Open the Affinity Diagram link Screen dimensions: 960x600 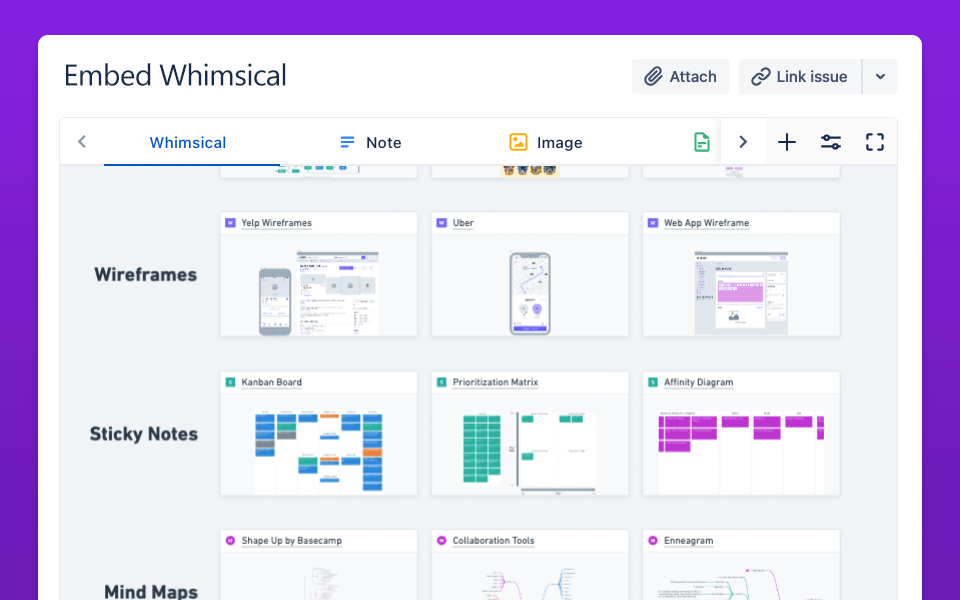699,382
